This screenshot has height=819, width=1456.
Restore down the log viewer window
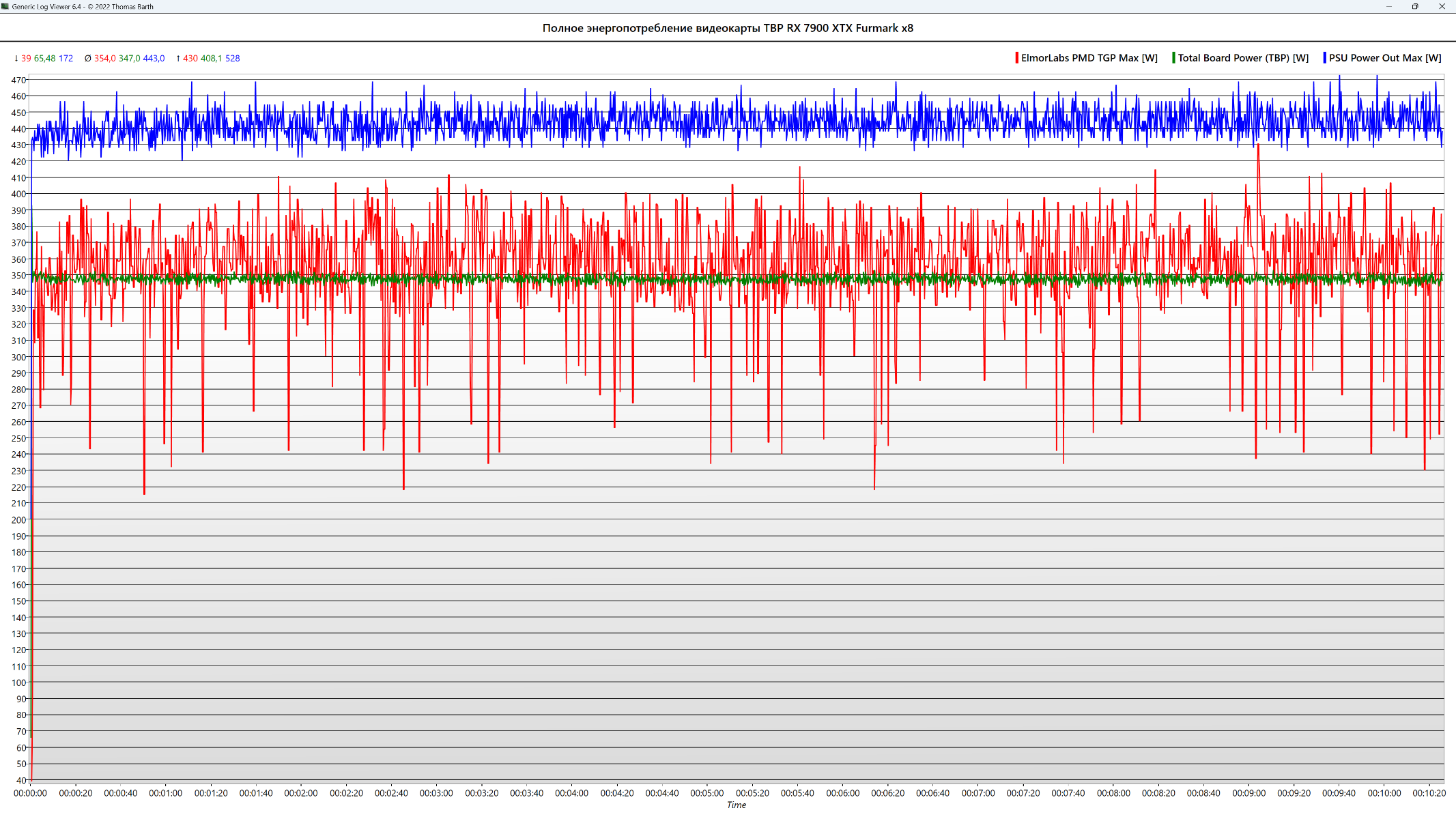tap(1415, 6)
